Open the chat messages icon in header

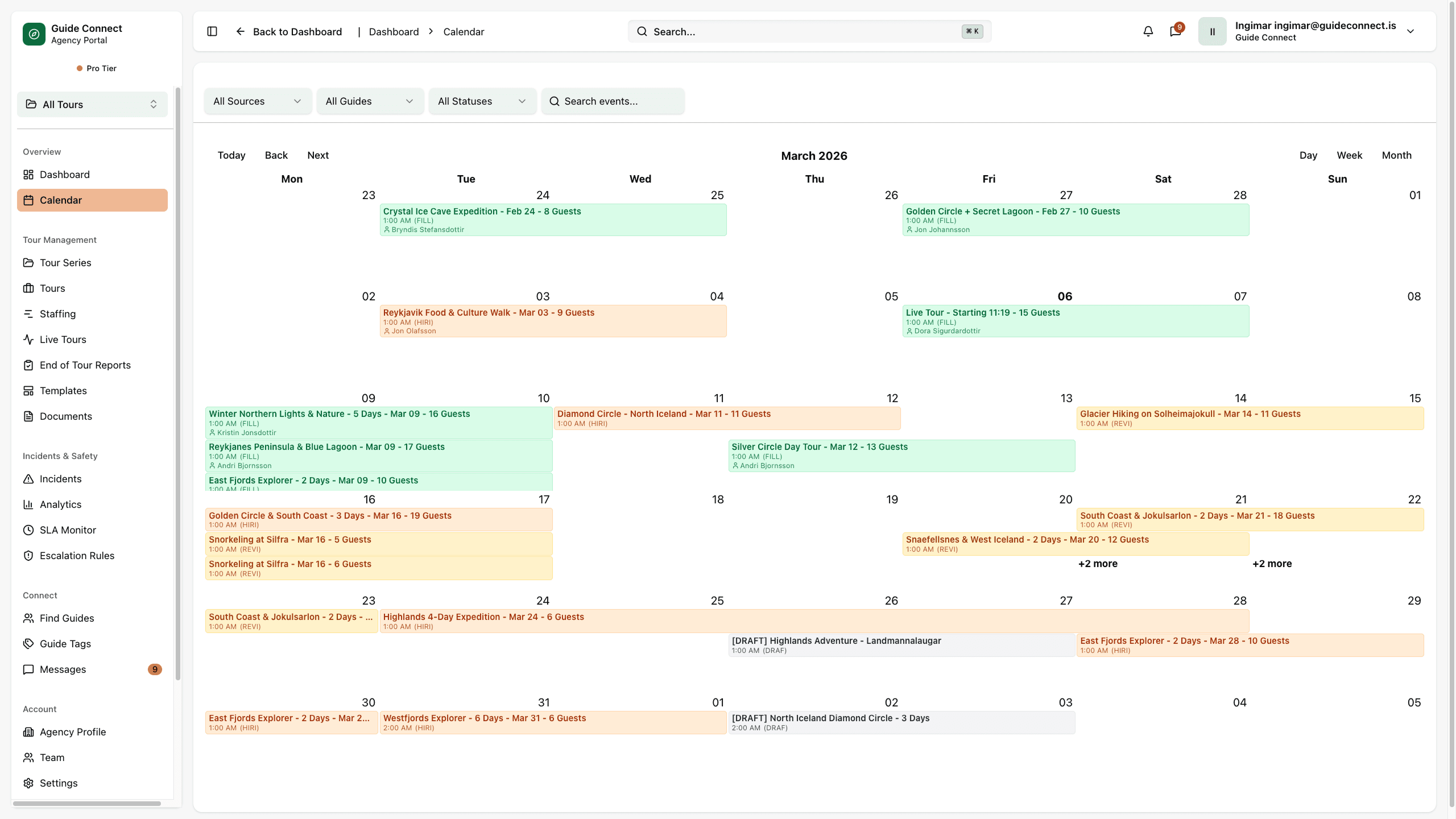[x=1175, y=31]
